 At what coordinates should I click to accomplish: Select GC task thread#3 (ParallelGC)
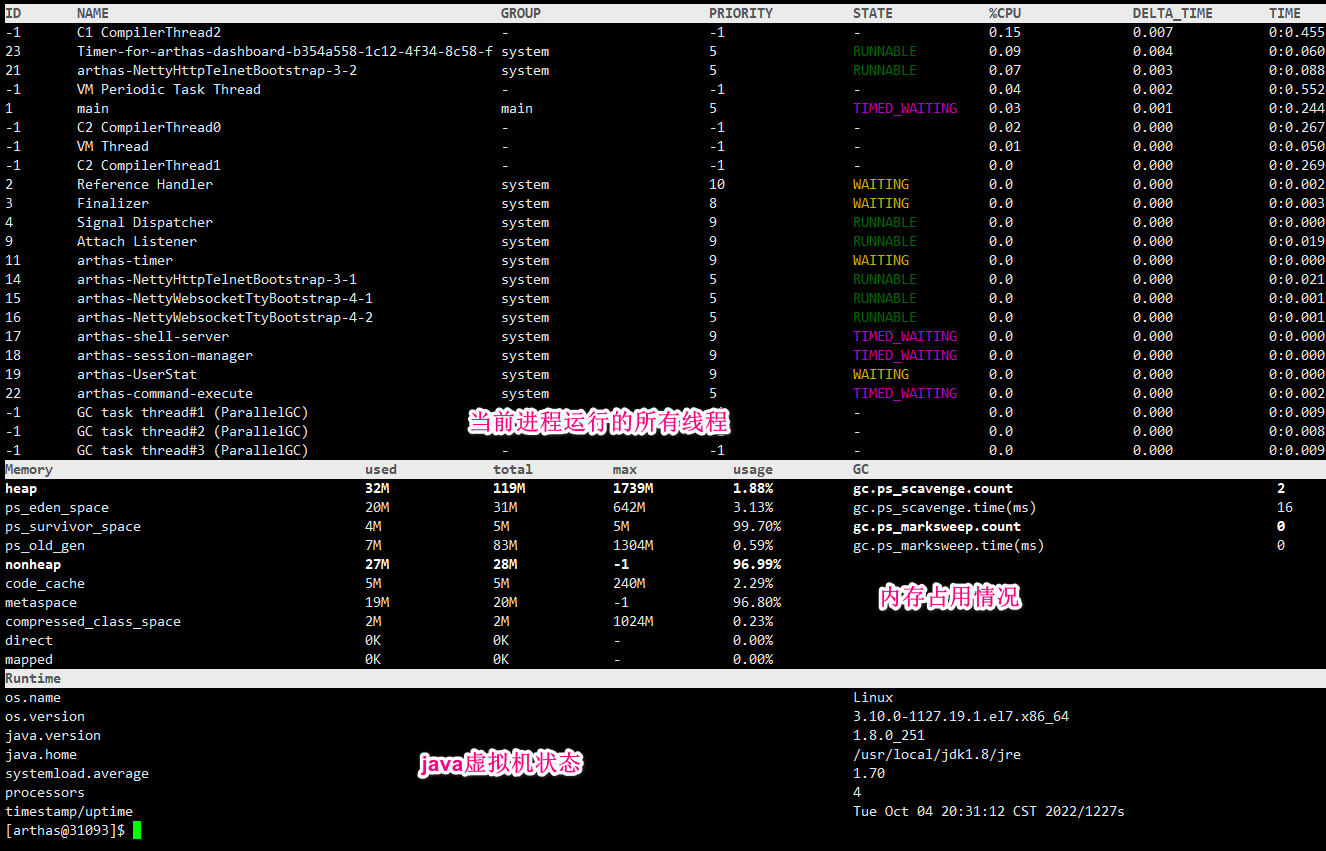pyautogui.click(x=193, y=450)
